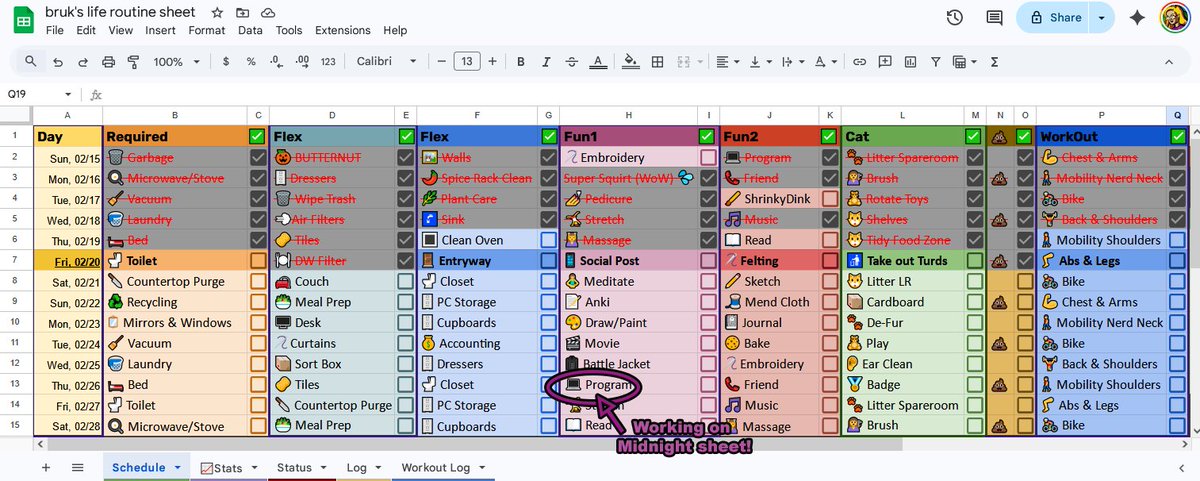This screenshot has width=1200, height=481.
Task: Open the text rotation dropdown
Action: click(x=824, y=61)
